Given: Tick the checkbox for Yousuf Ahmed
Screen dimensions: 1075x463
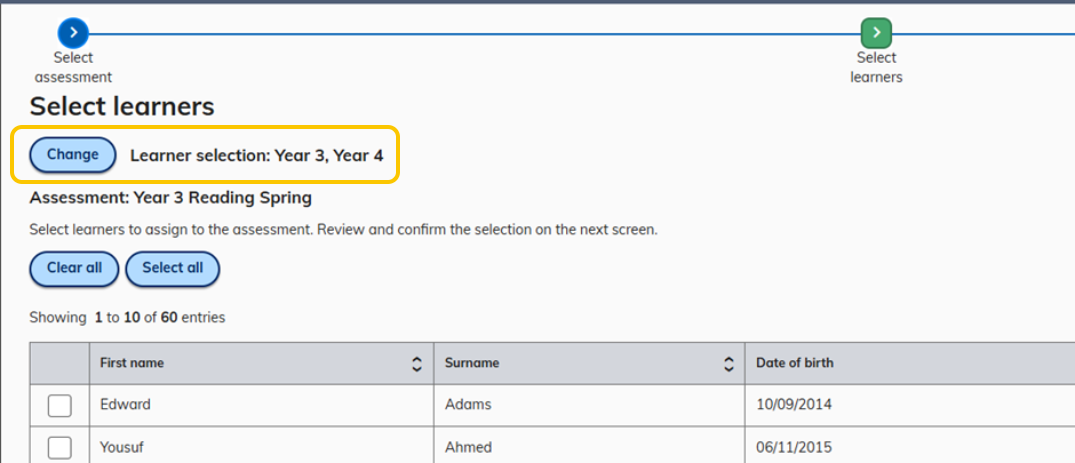Looking at the screenshot, I should click(60, 447).
